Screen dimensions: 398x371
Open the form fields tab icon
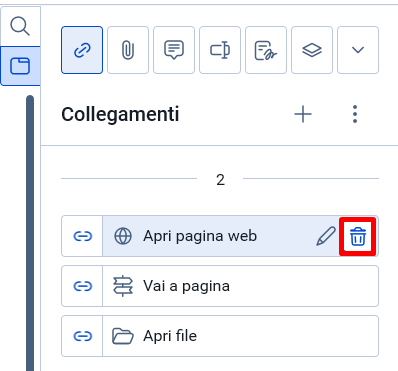point(220,50)
